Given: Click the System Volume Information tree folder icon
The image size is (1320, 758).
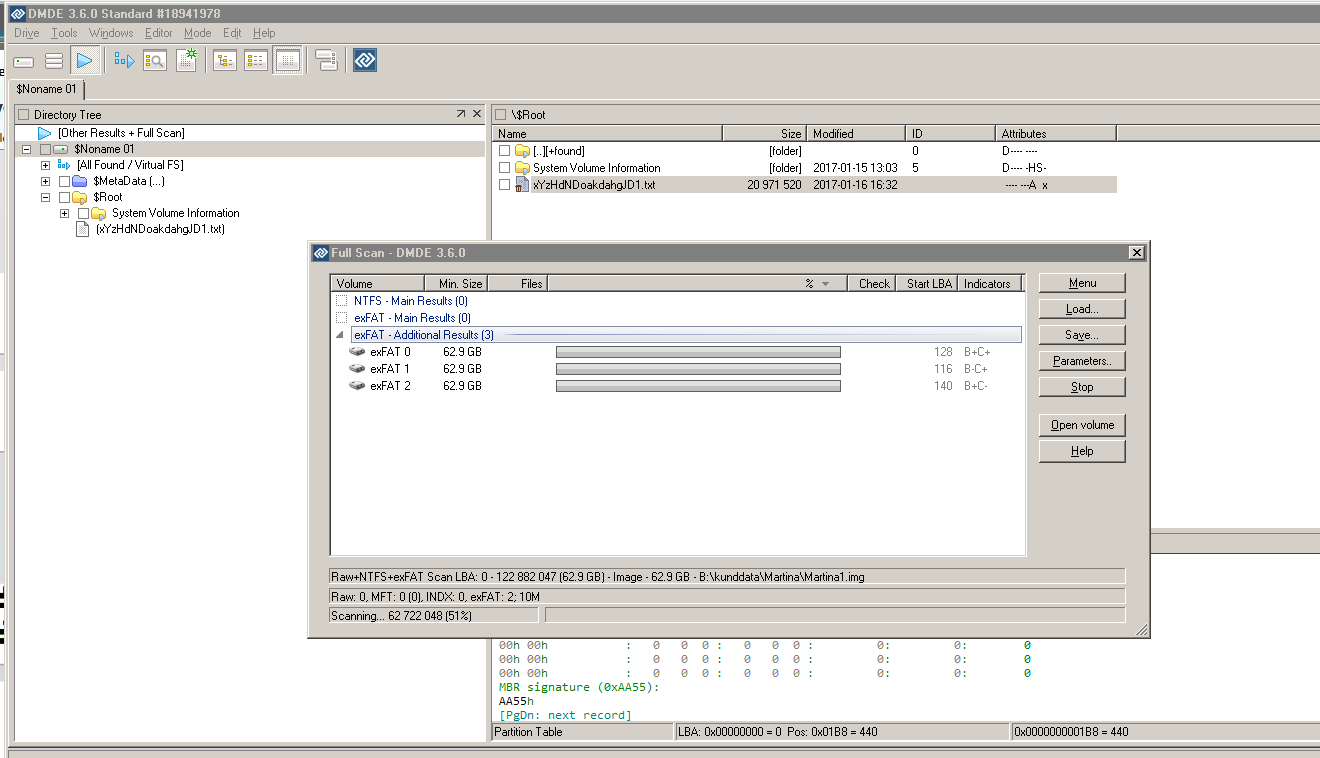Looking at the screenshot, I should [x=99, y=213].
